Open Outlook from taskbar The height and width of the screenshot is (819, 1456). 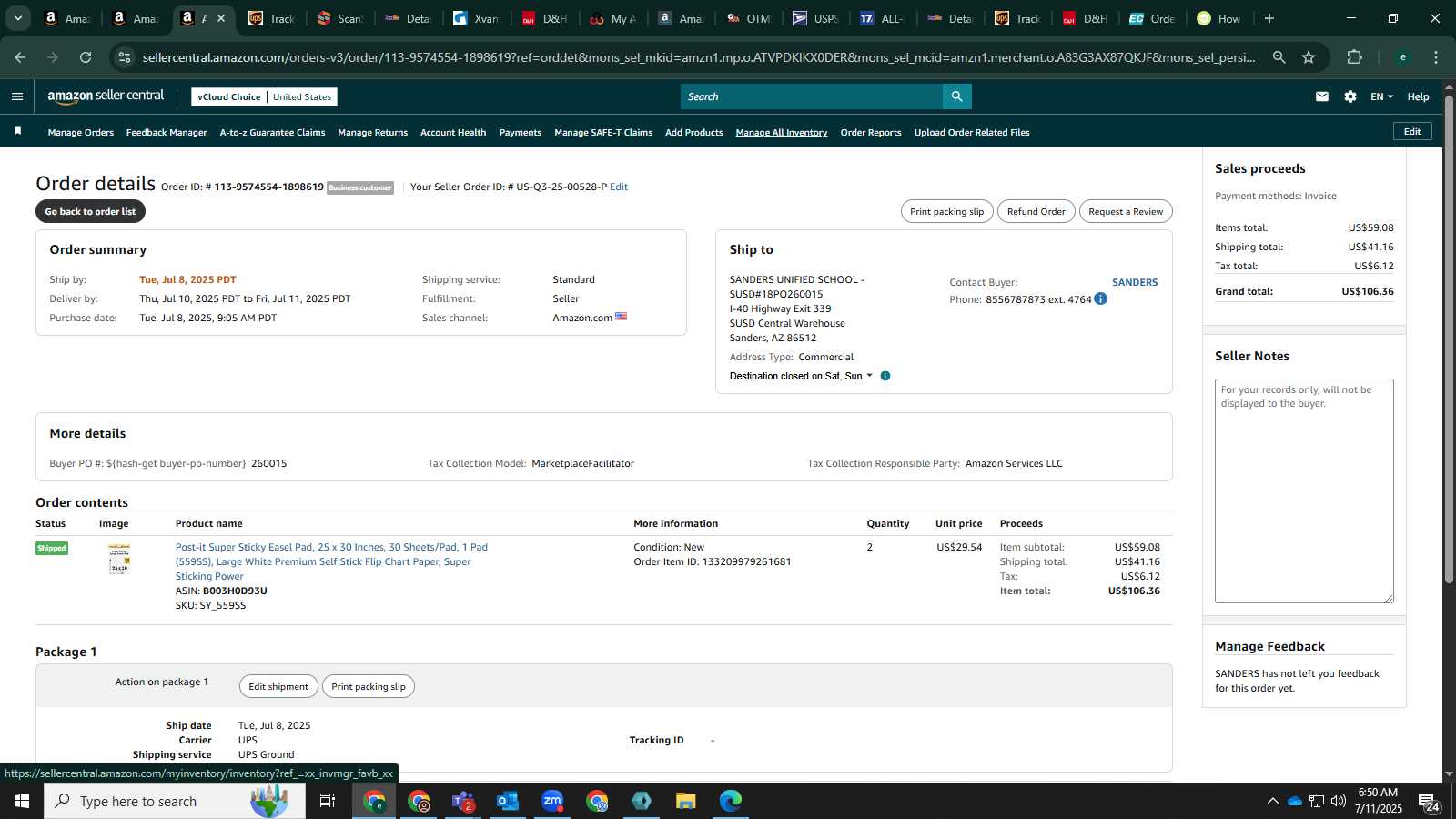(508, 801)
